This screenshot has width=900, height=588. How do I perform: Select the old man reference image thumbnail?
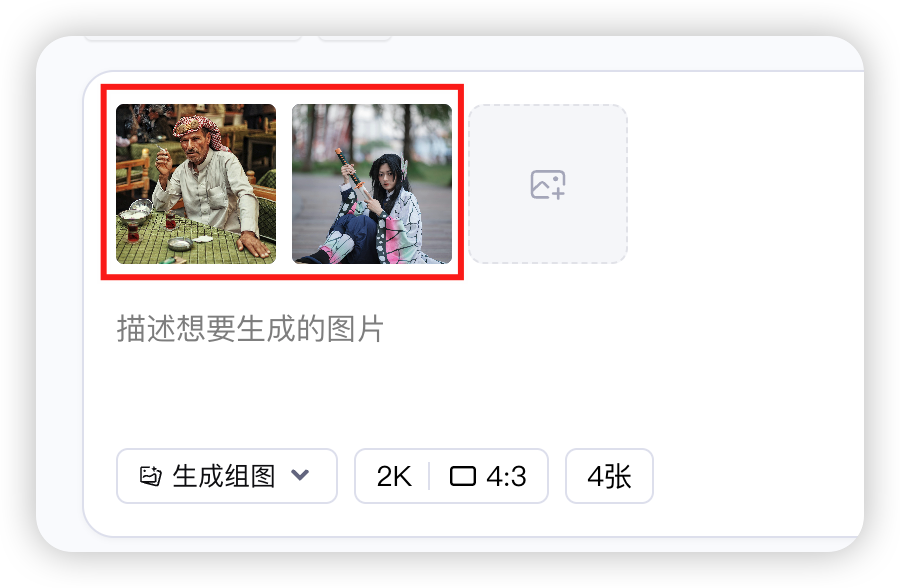[196, 184]
